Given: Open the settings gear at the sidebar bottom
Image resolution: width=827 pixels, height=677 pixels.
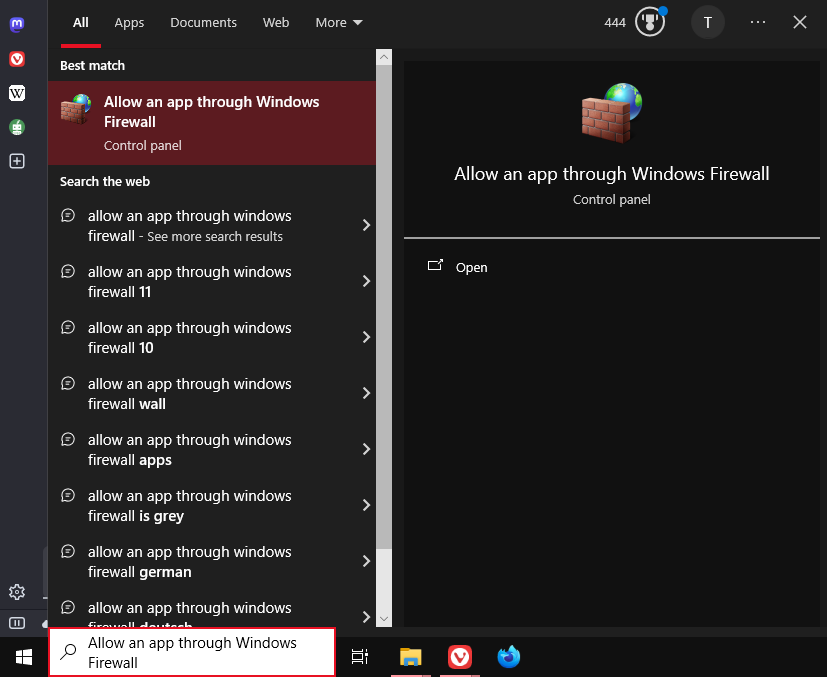Looking at the screenshot, I should point(16,592).
